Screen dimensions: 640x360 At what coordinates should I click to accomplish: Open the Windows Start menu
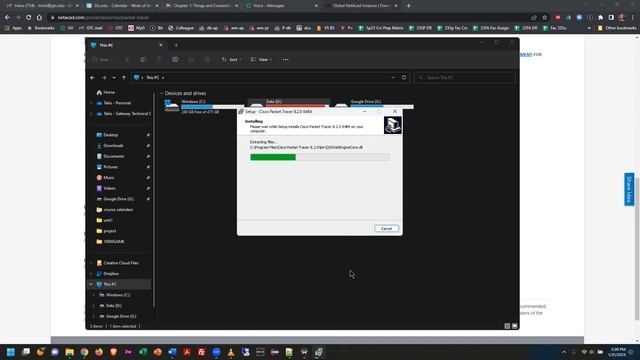[x=11, y=352]
